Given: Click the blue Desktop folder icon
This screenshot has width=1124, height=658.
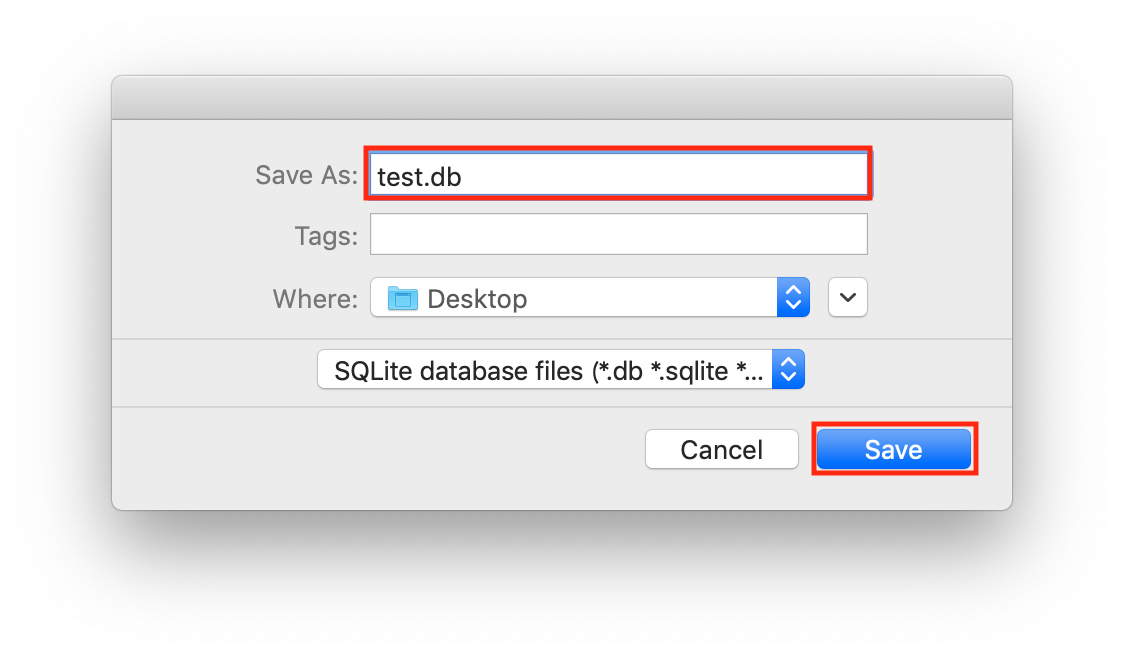Looking at the screenshot, I should point(402,298).
